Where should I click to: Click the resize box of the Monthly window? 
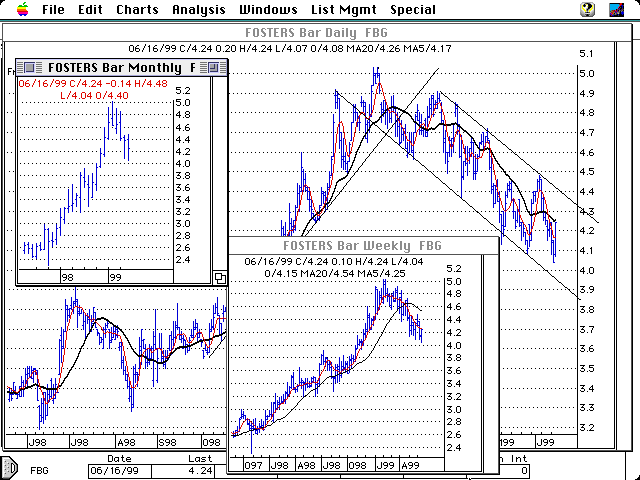220,278
